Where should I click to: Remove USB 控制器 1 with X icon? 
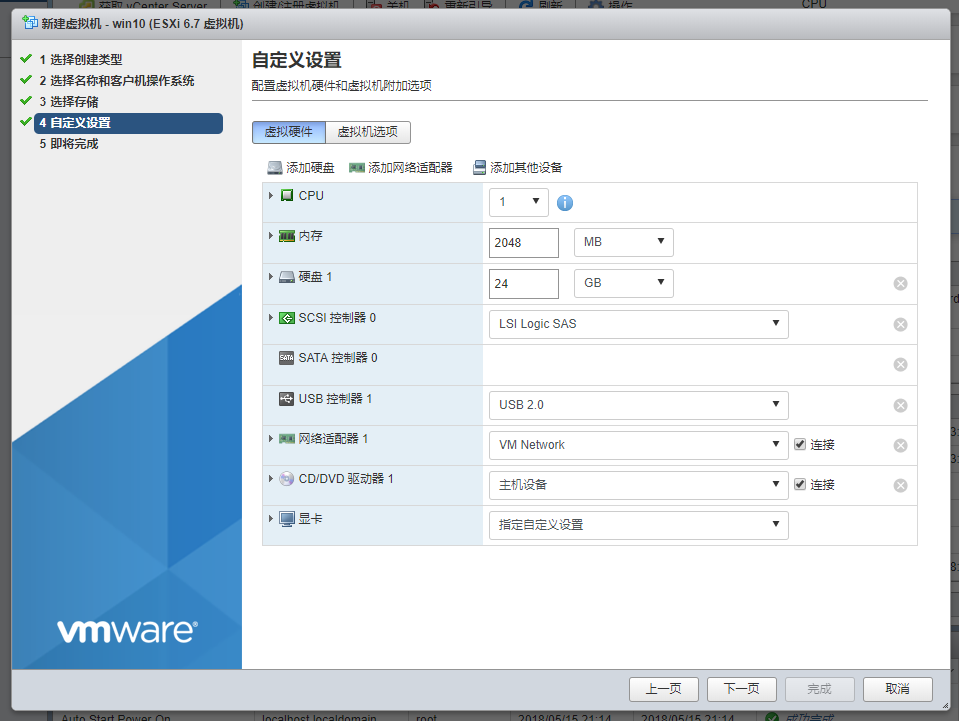click(x=900, y=406)
